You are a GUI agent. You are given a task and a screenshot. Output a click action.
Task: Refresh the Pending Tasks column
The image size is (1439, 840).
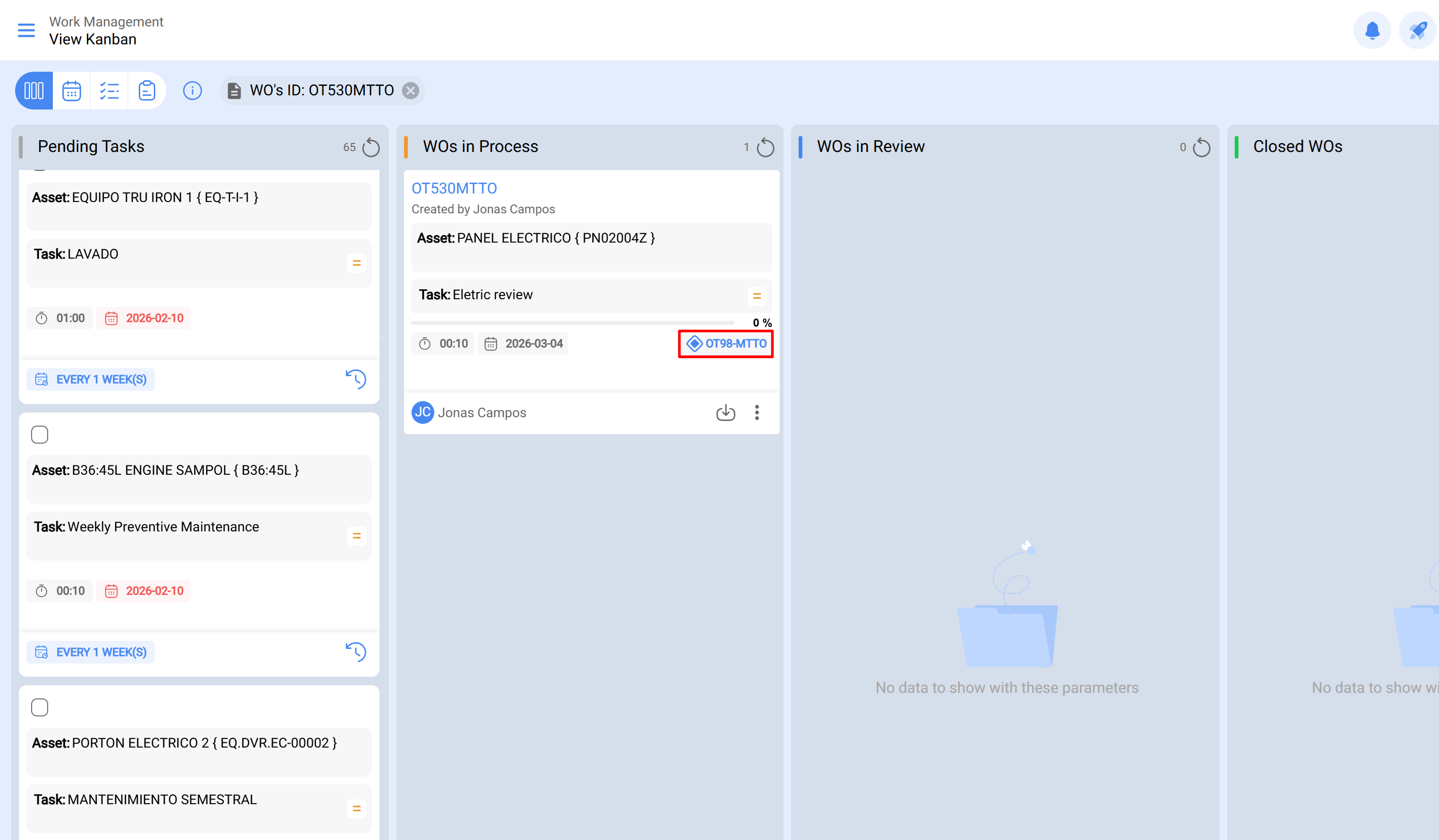(371, 147)
